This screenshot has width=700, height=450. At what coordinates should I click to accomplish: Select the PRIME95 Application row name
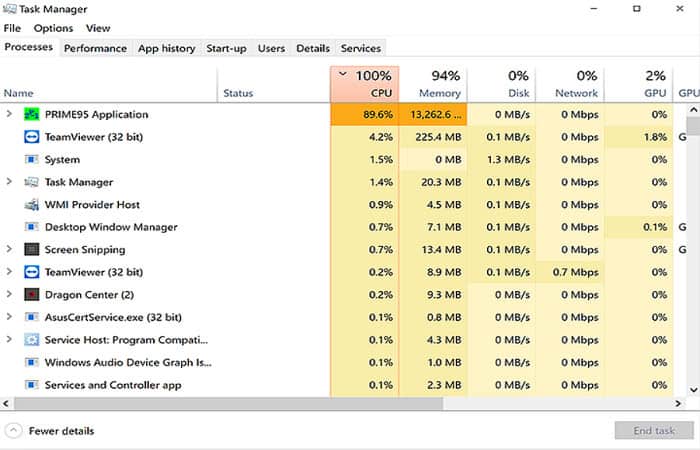coord(96,114)
